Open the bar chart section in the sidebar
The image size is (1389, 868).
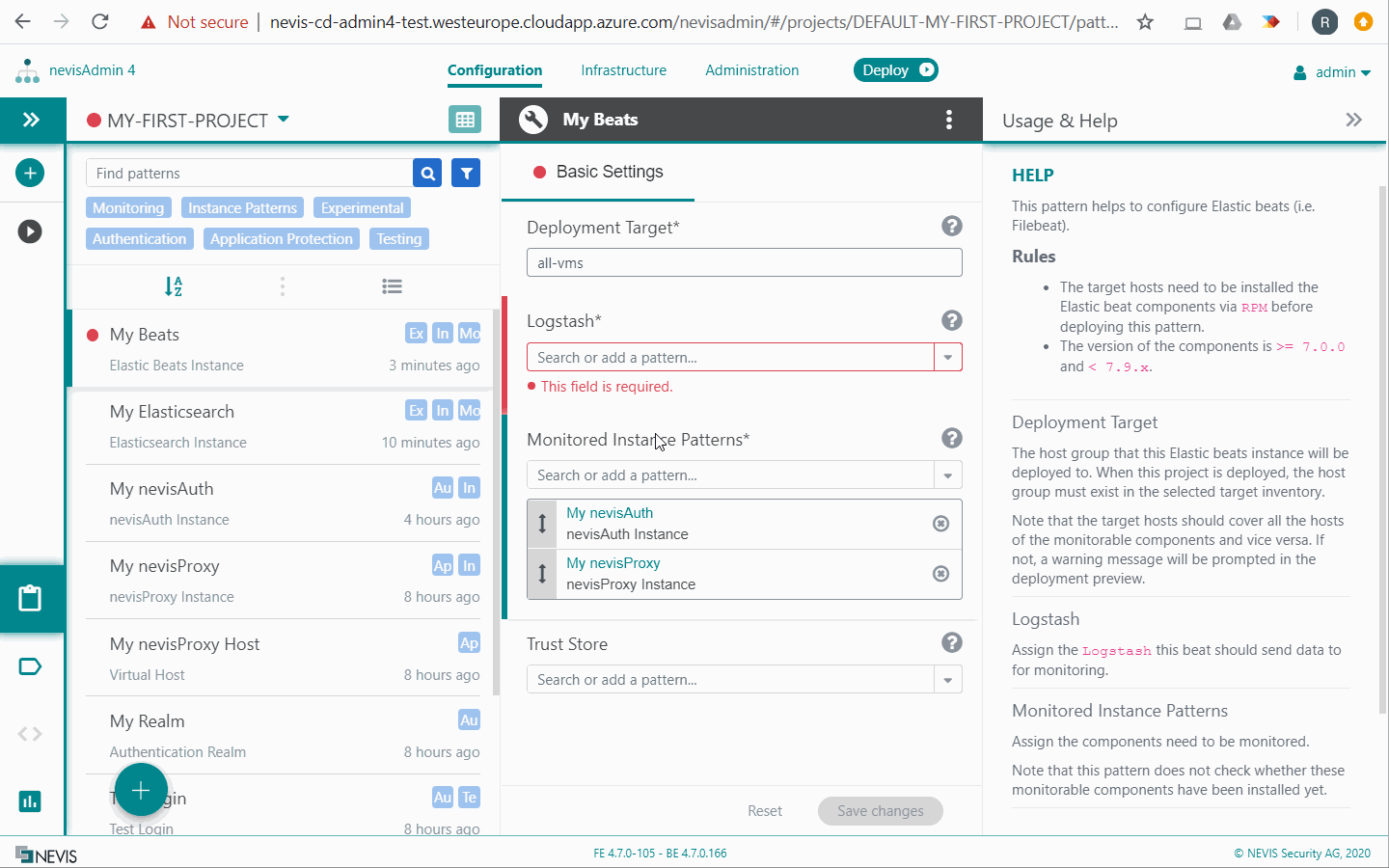[x=30, y=800]
